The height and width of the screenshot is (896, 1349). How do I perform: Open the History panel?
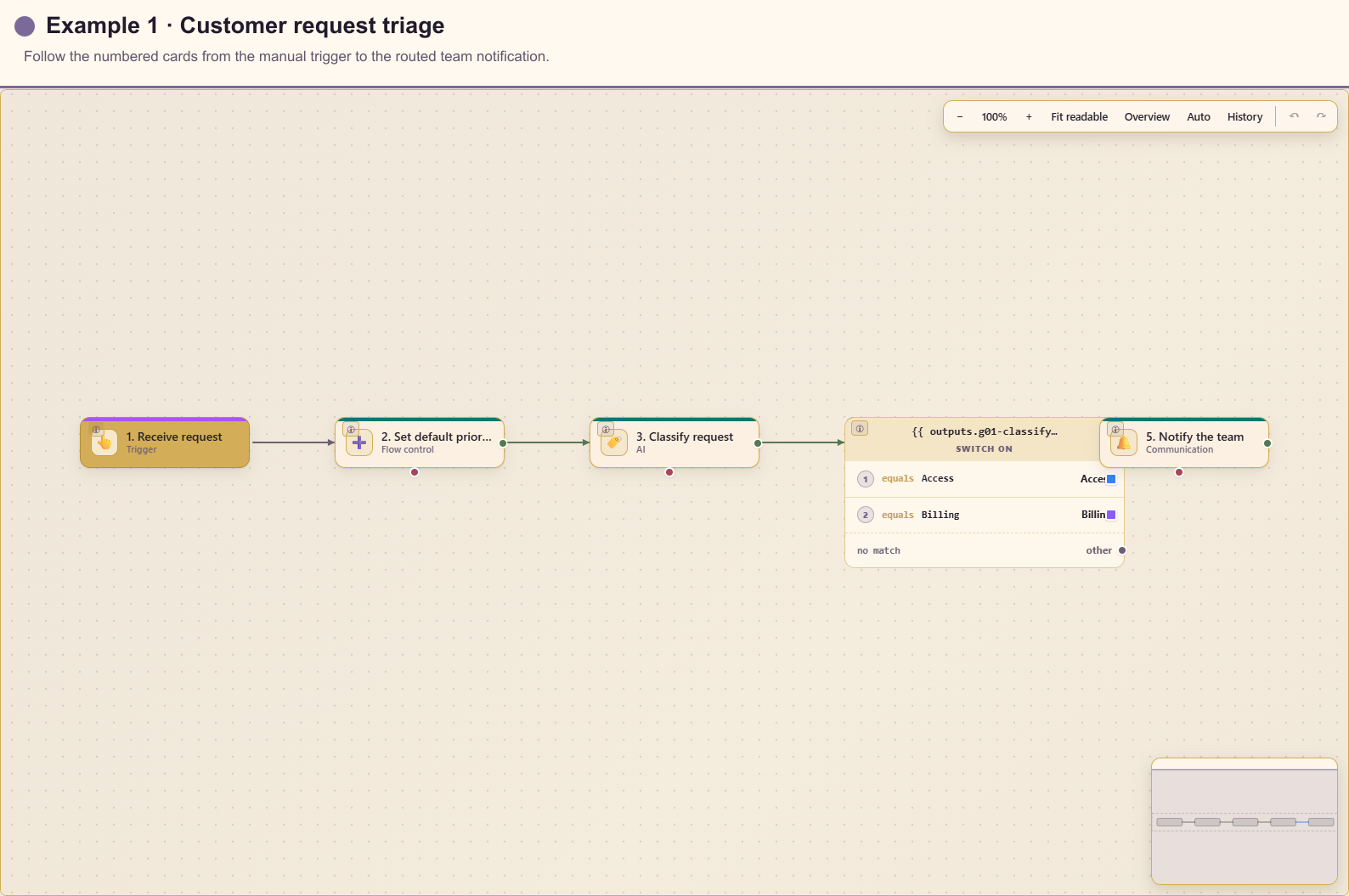tap(1245, 116)
